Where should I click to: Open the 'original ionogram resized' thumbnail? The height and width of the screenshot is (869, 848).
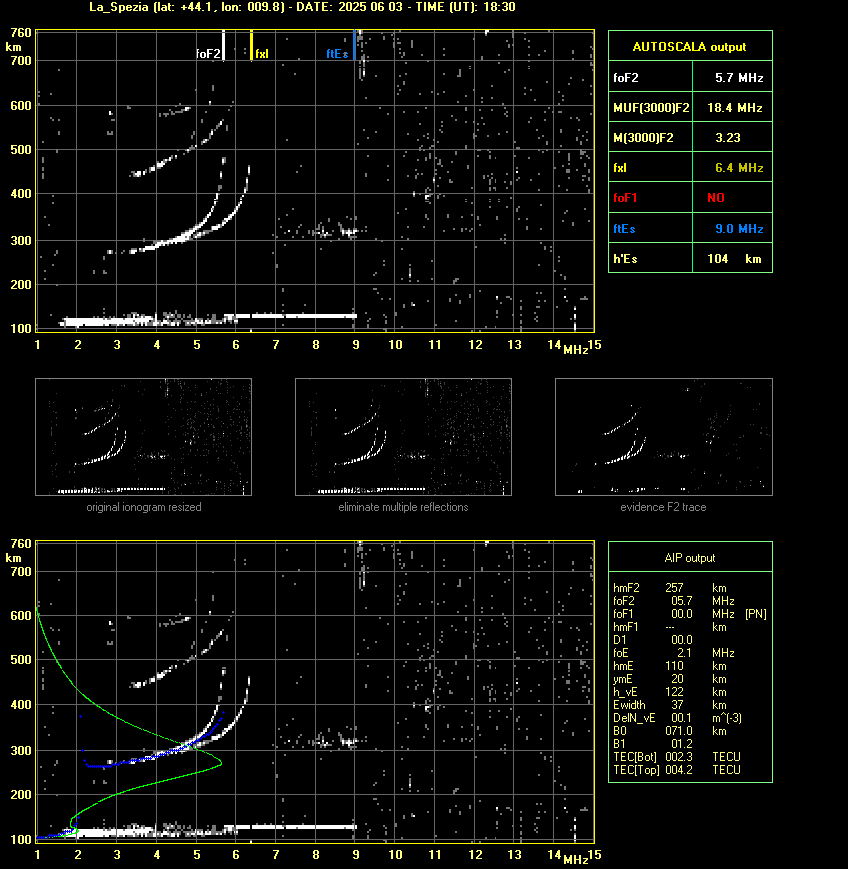(144, 437)
